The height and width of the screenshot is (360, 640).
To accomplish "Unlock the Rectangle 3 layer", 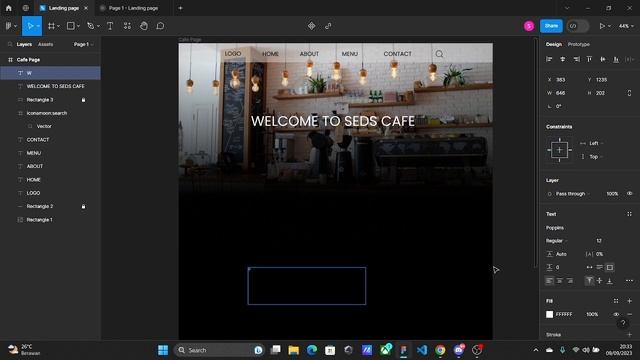I will pyautogui.click(x=84, y=100).
